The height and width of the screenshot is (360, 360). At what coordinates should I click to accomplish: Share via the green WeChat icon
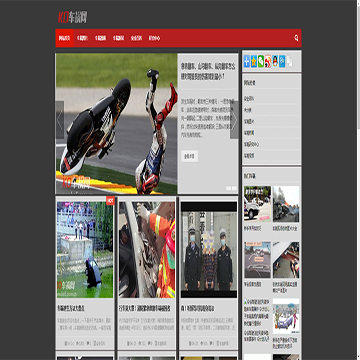(261, 61)
